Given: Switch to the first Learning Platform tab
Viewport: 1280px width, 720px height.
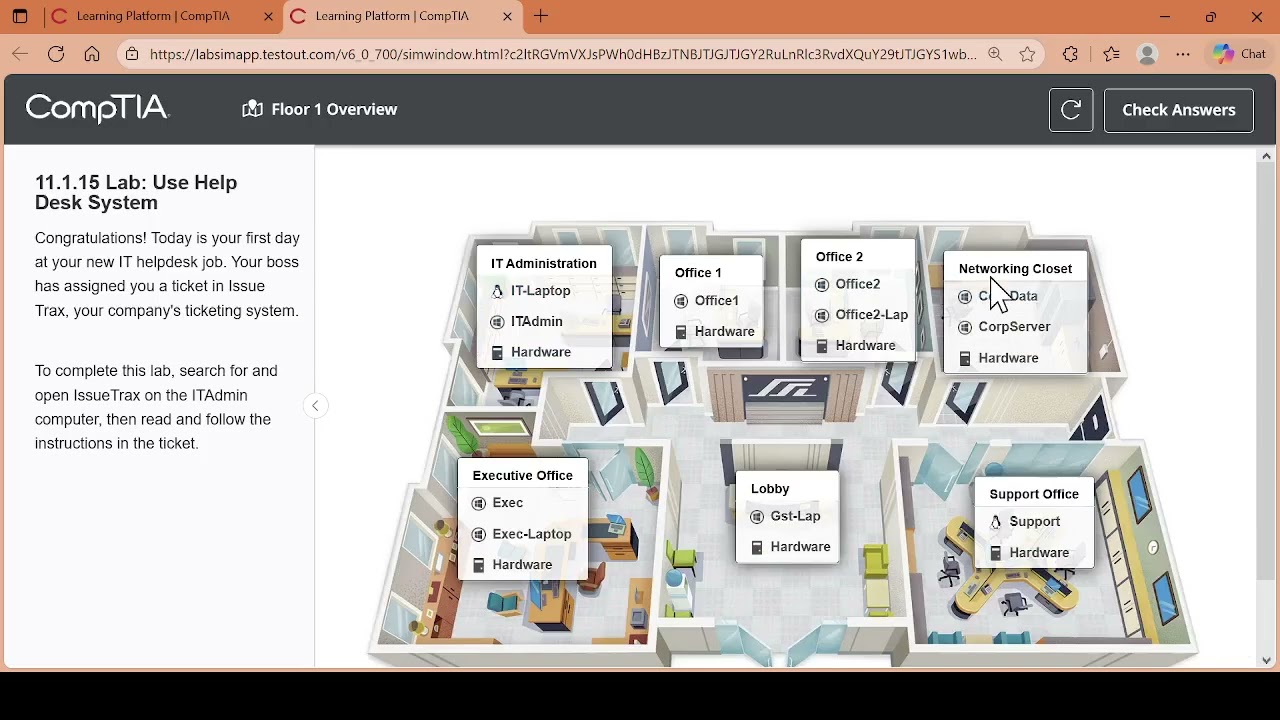Looking at the screenshot, I should point(153,16).
